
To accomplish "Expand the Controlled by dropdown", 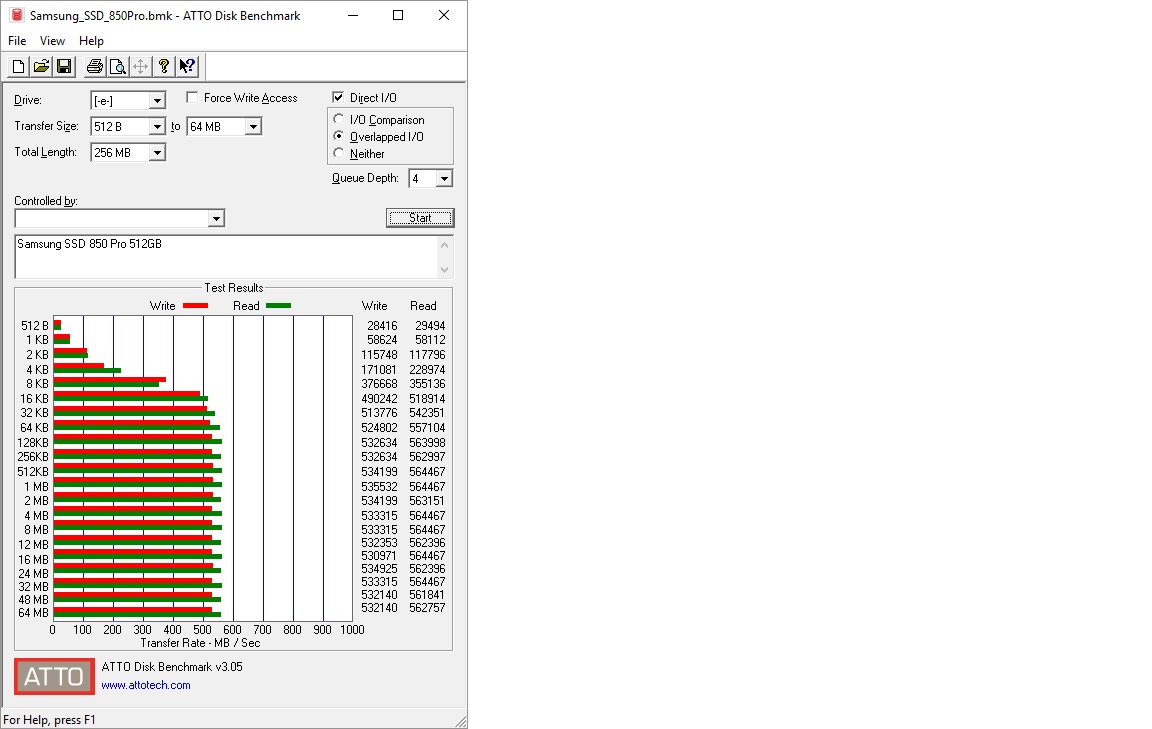I will tap(216, 218).
